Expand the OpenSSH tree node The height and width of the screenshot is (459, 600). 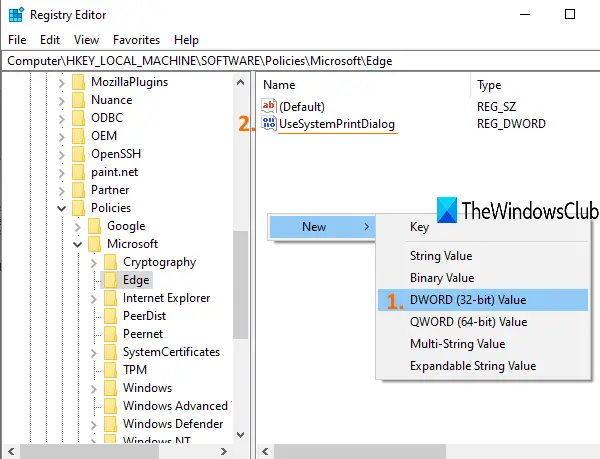tap(62, 154)
